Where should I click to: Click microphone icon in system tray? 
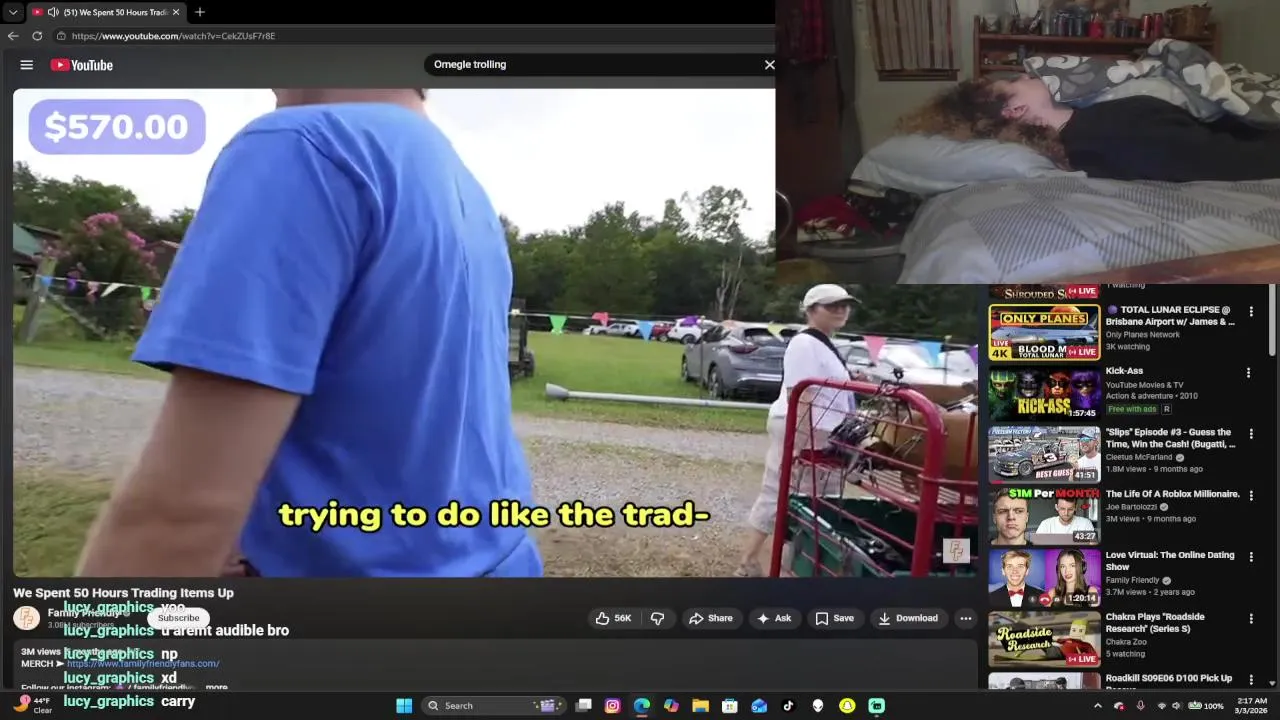[x=1141, y=706]
